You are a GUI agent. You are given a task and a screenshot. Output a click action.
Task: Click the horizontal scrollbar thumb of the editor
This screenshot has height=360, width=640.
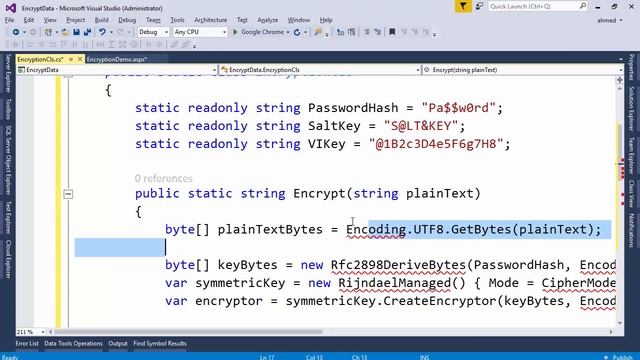coord(189,332)
